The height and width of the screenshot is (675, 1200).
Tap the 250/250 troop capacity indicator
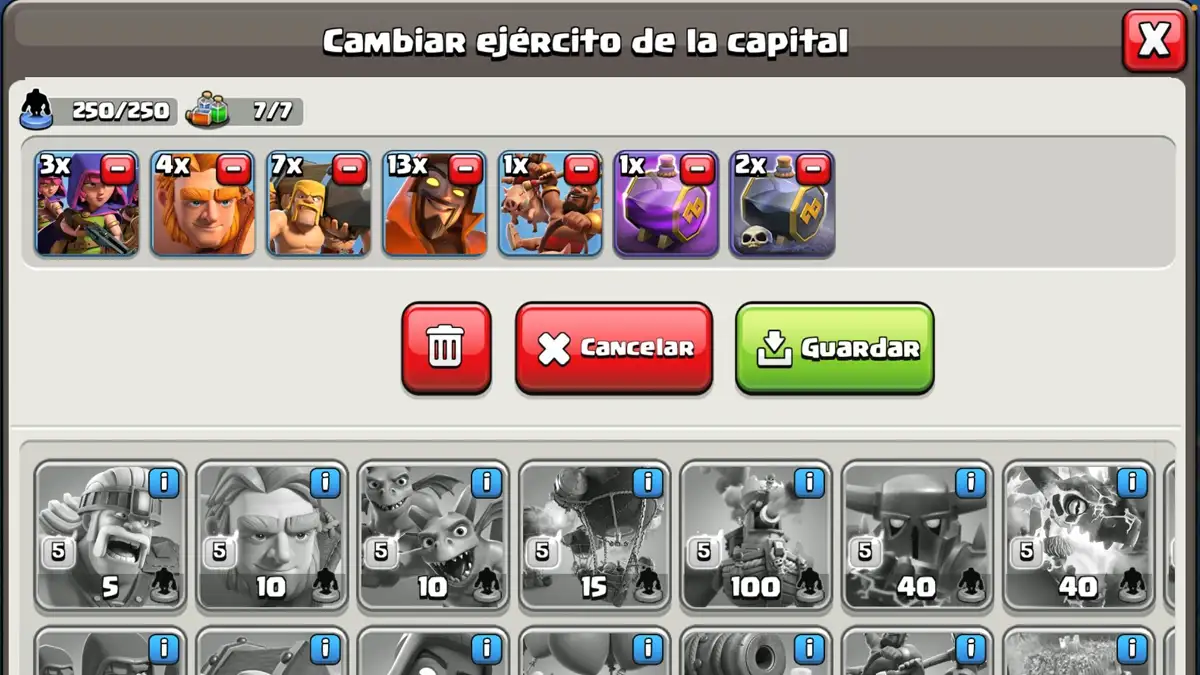pos(98,110)
